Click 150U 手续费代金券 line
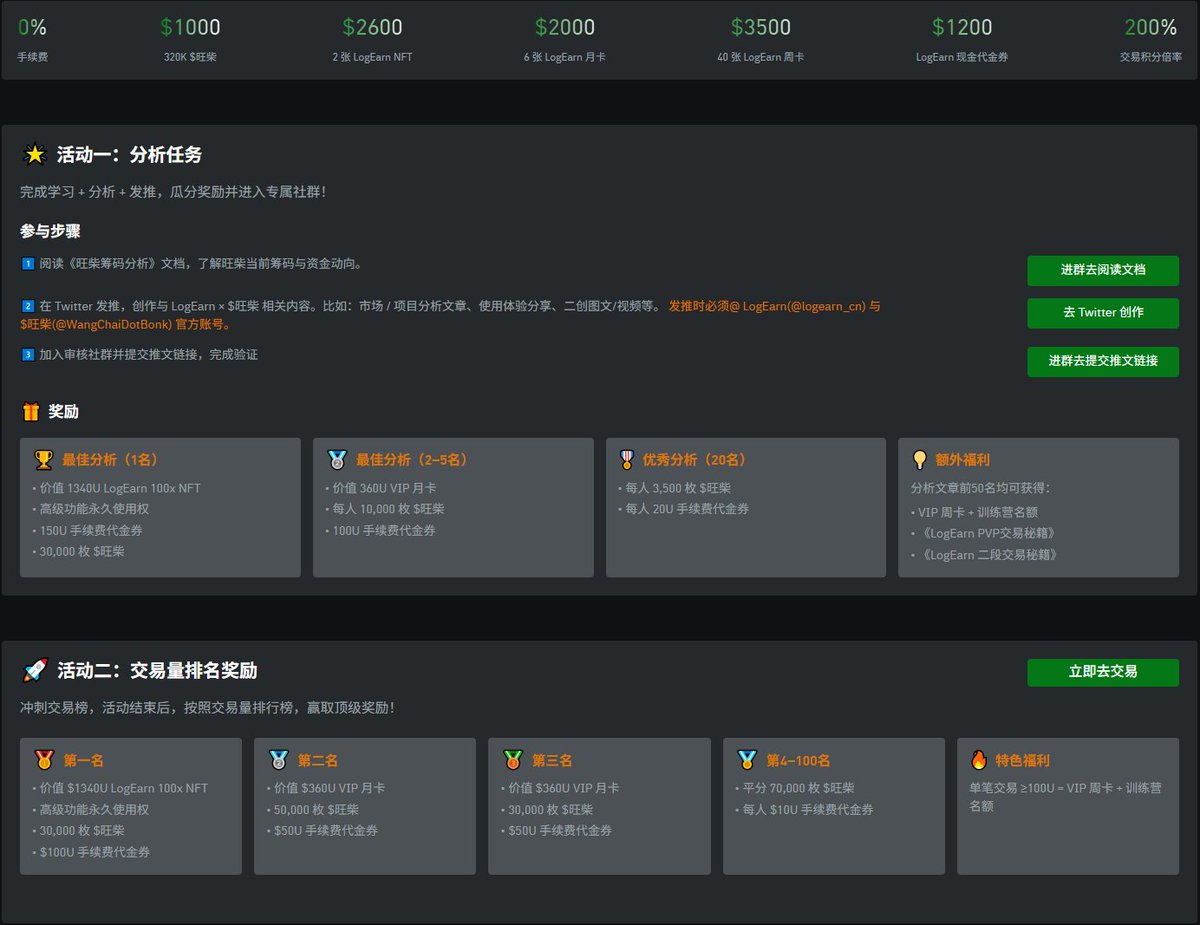 (88, 530)
